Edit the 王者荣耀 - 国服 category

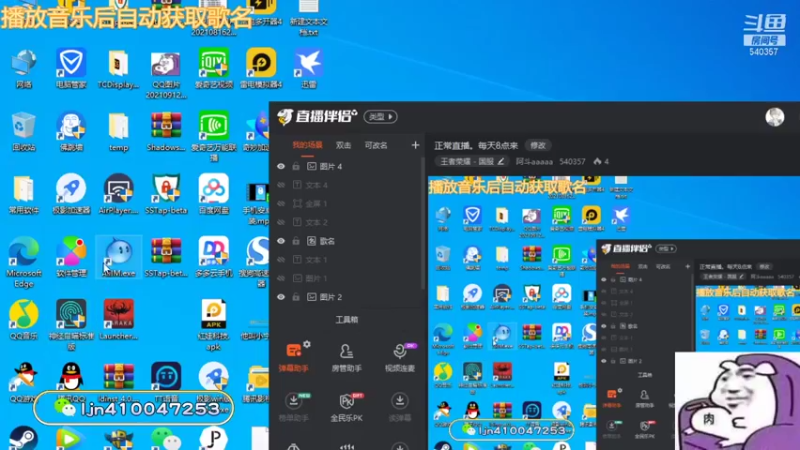472,162
